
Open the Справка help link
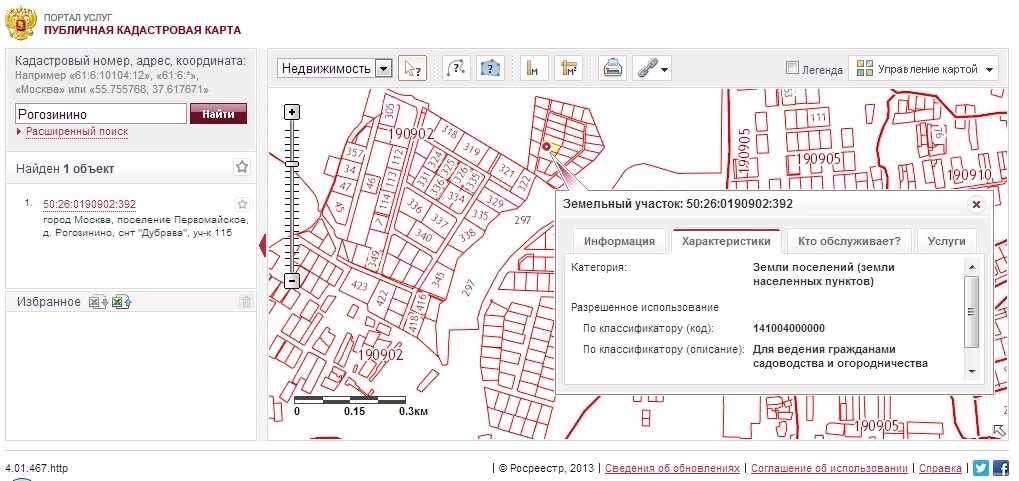[940, 468]
